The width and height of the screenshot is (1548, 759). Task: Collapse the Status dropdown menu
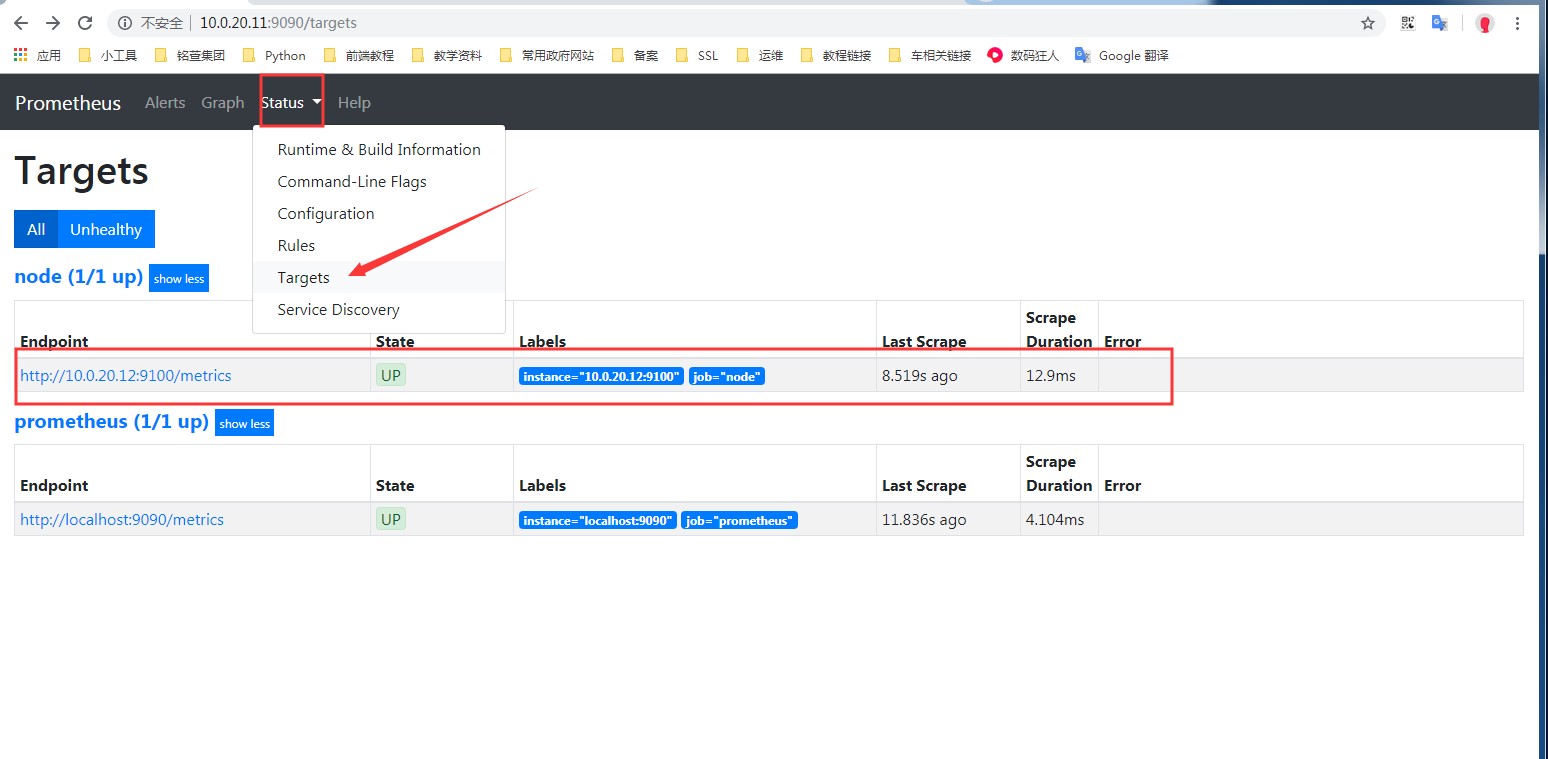tap(291, 102)
